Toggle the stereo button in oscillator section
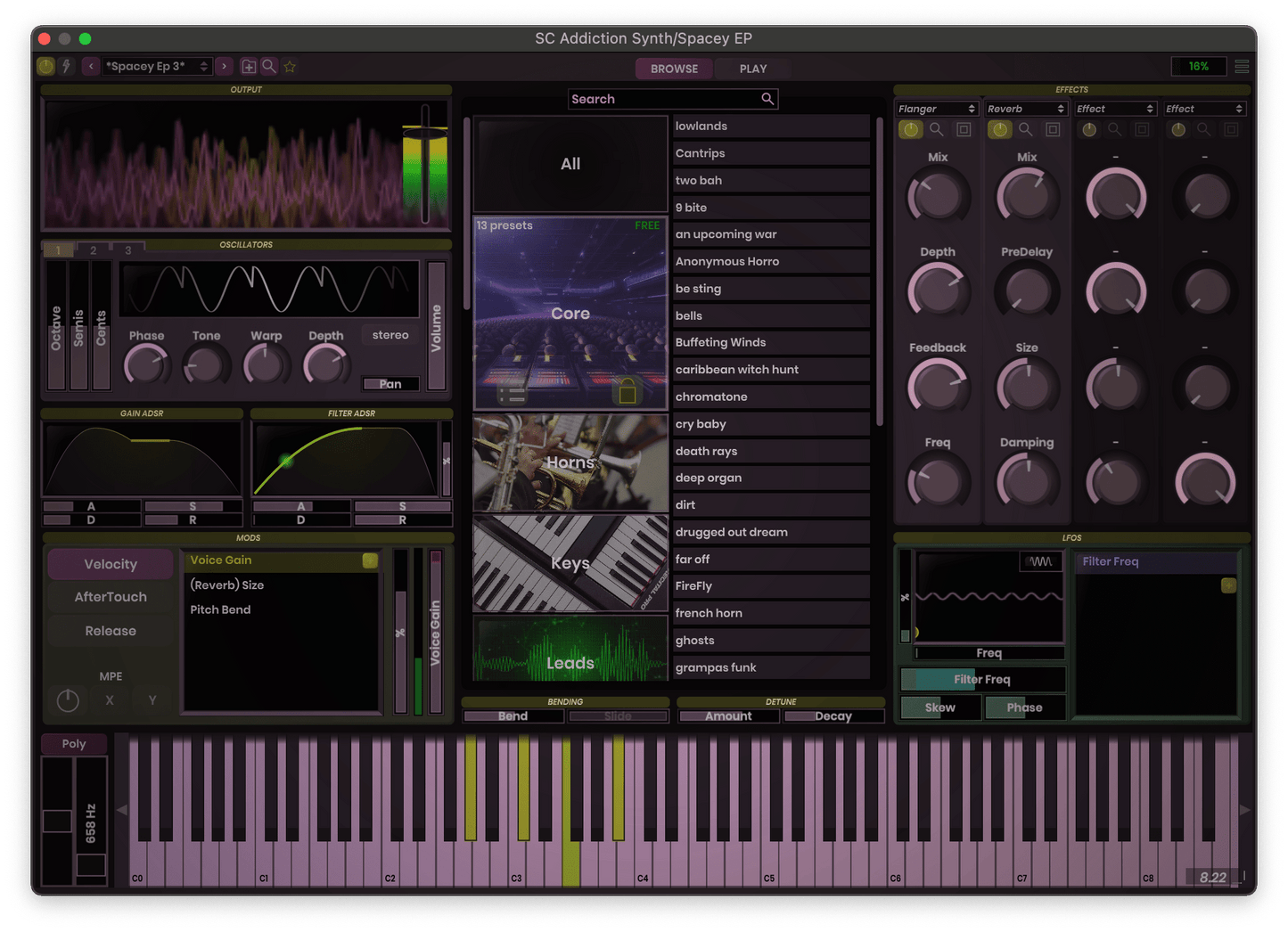 tap(390, 334)
